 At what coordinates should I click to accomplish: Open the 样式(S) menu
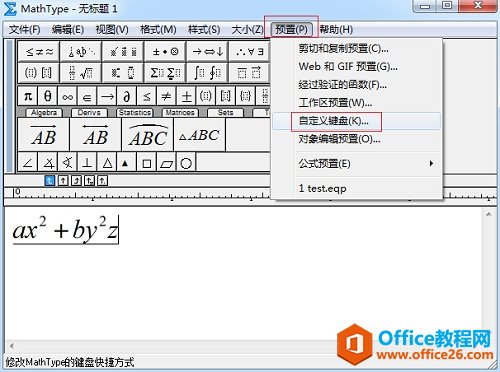204,30
